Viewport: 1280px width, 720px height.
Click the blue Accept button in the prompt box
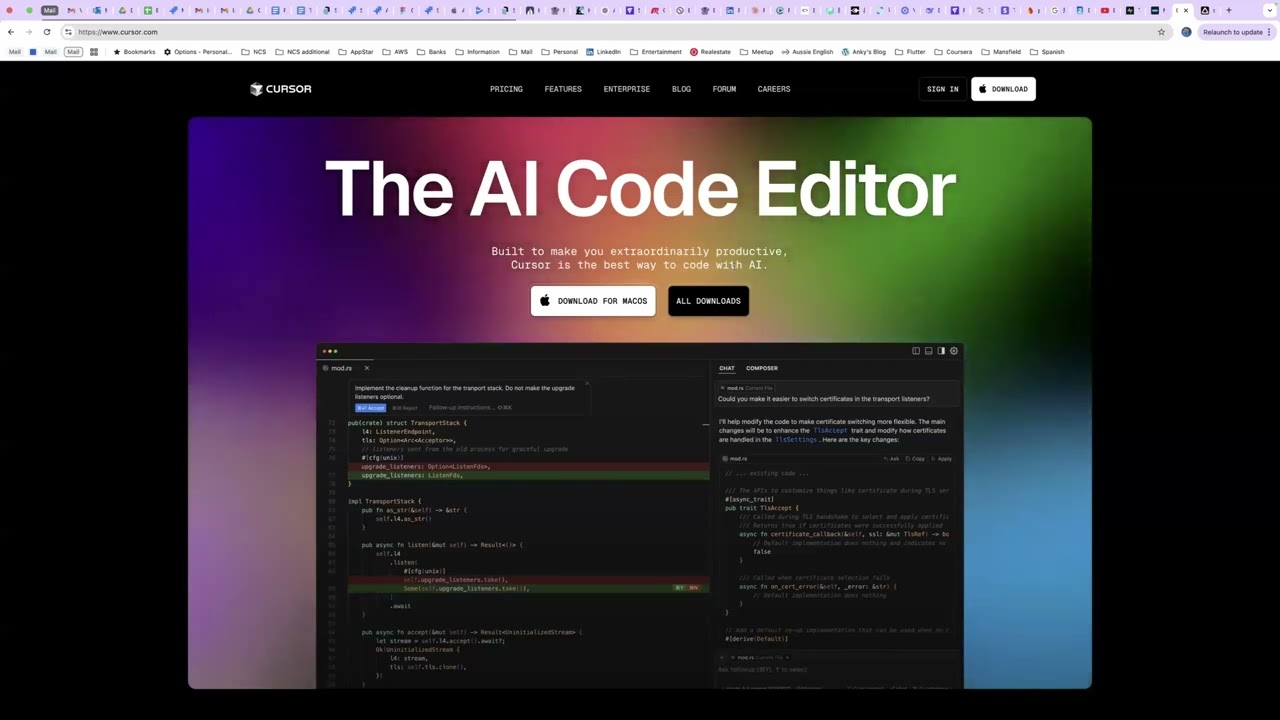coord(370,408)
